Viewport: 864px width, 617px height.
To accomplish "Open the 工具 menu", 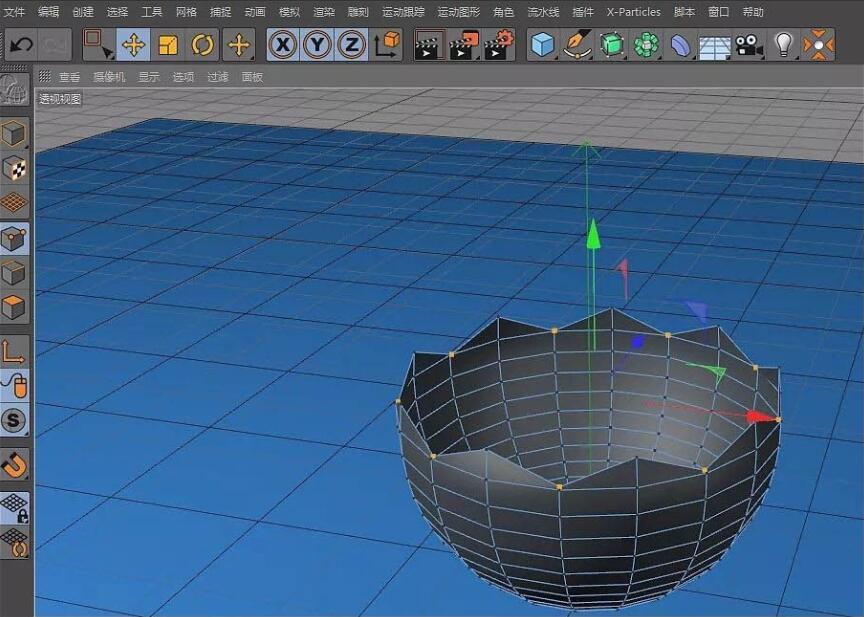I will [x=152, y=12].
